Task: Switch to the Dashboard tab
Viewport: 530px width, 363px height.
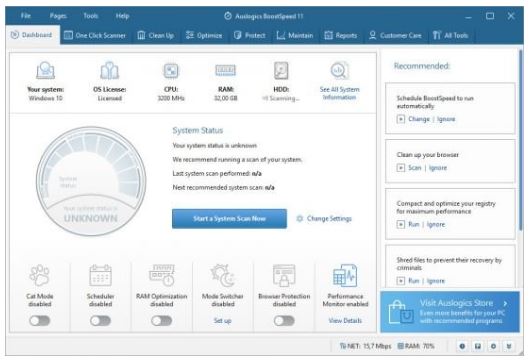Action: coord(31,35)
